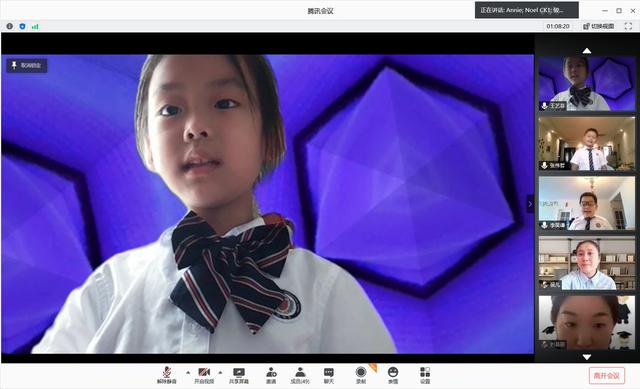Image resolution: width=640 pixels, height=389 pixels.
Task: Start recording with the record icon
Action: pyautogui.click(x=361, y=375)
